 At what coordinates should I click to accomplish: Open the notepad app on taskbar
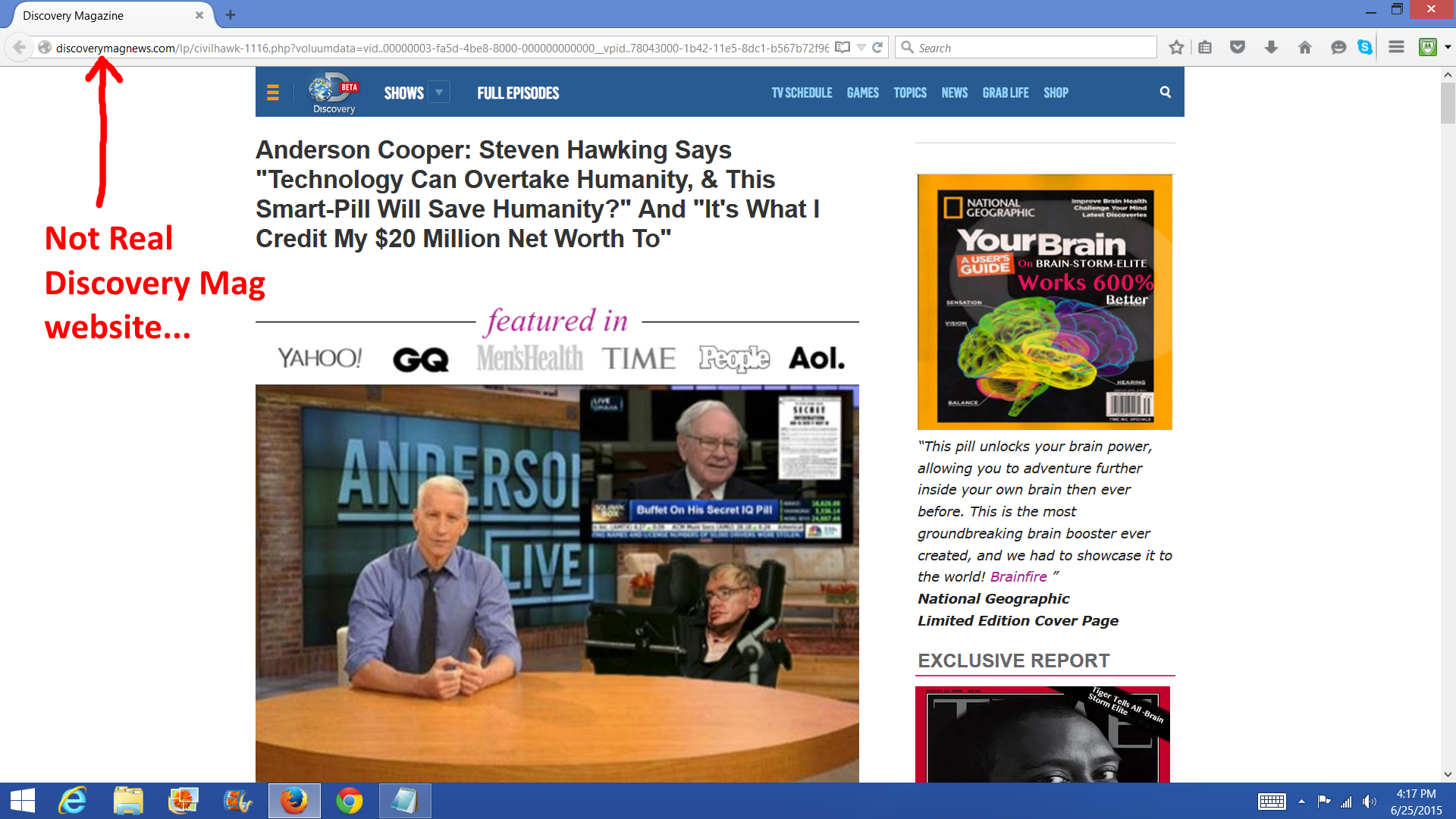405,801
